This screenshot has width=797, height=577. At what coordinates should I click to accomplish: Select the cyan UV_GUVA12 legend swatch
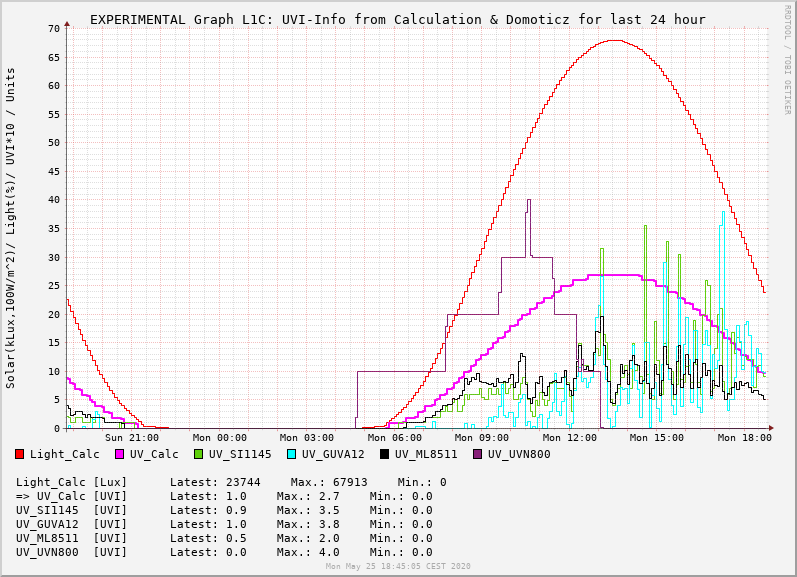tap(292, 454)
